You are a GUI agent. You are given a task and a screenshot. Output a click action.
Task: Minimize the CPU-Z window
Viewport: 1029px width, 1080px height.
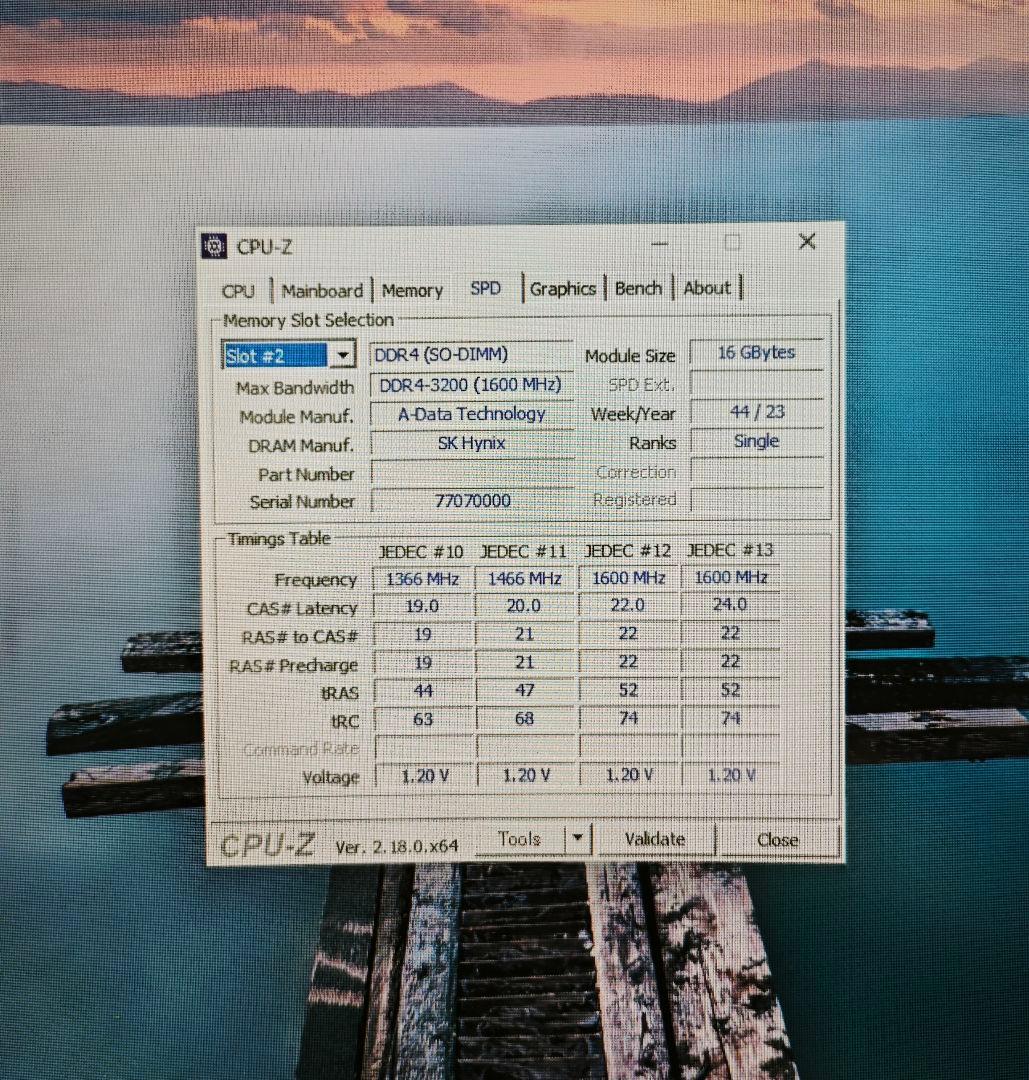[660, 242]
